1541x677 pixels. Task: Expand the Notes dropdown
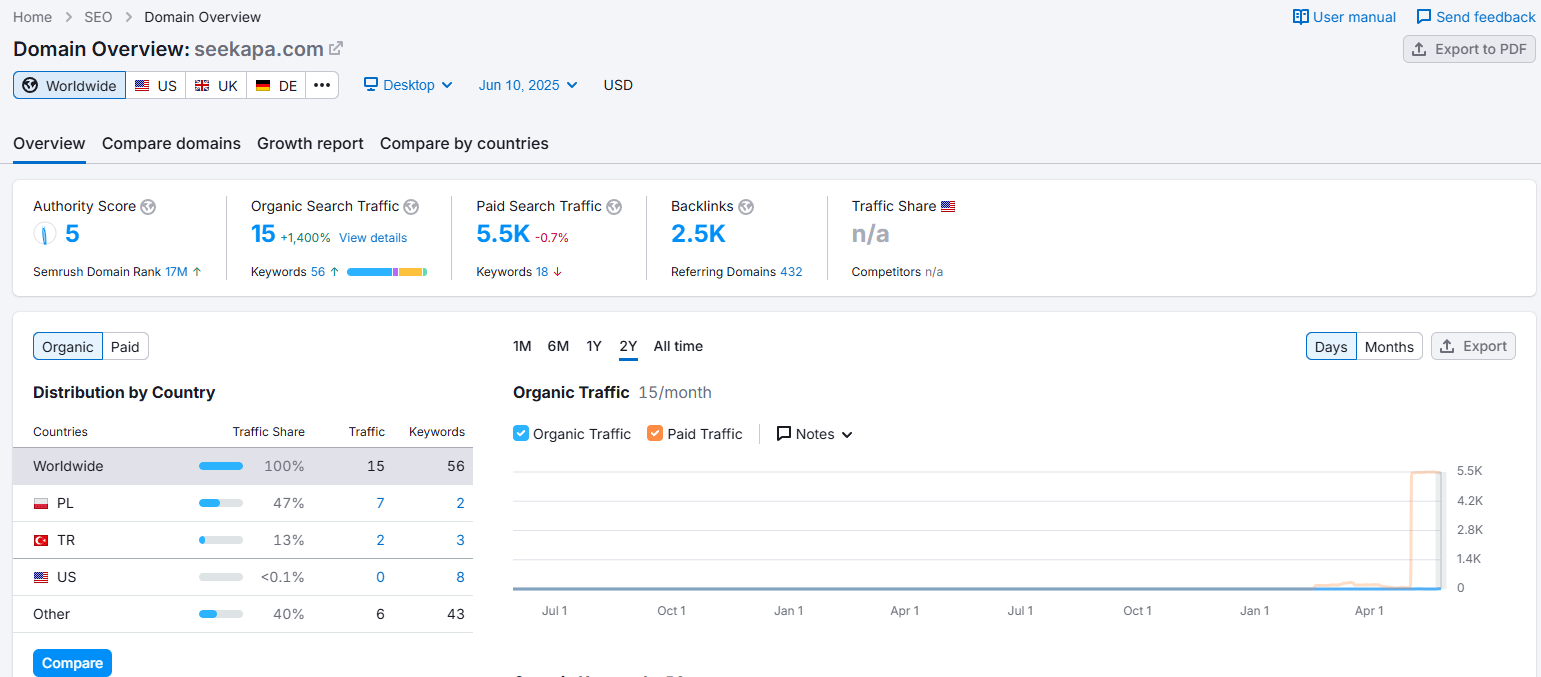coord(815,434)
